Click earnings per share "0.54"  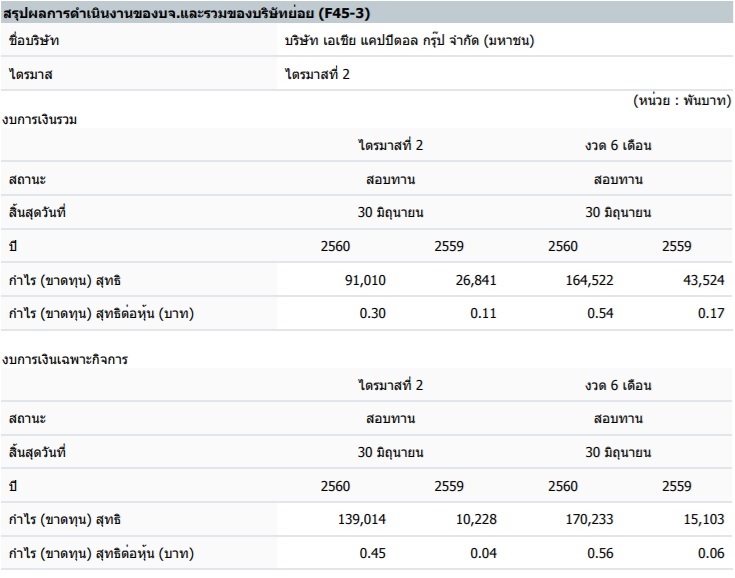(x=600, y=313)
